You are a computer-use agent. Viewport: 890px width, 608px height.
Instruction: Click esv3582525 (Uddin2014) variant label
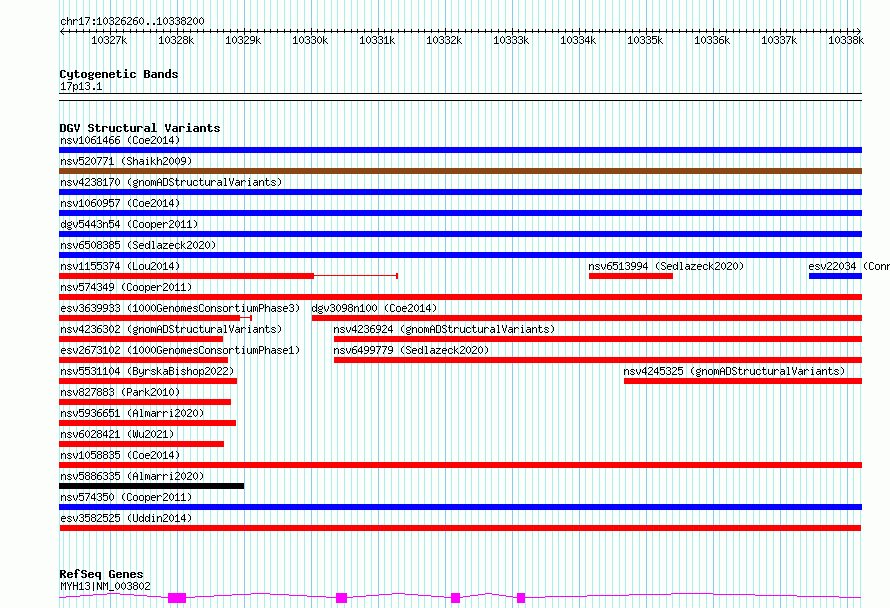click(x=126, y=518)
